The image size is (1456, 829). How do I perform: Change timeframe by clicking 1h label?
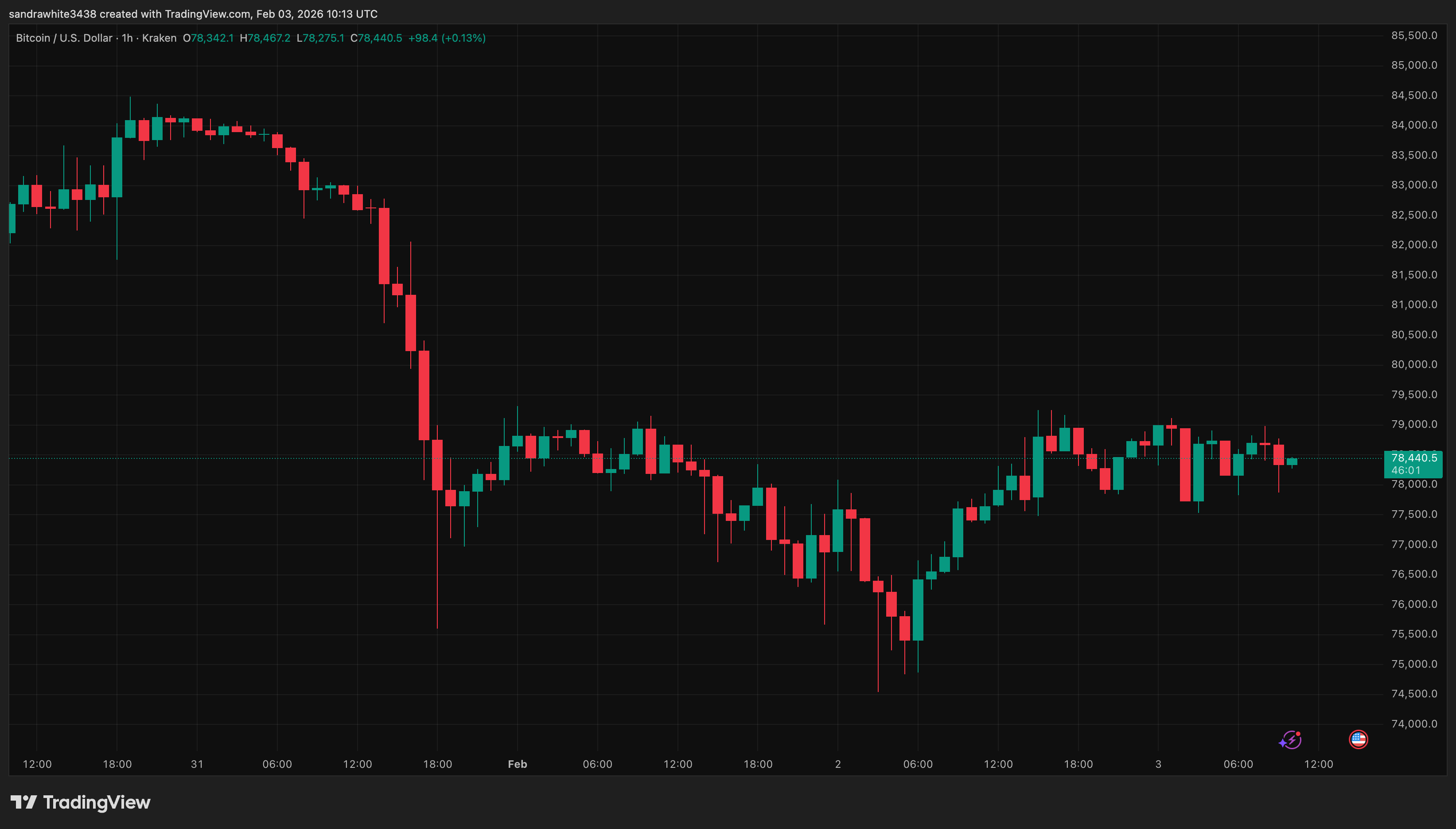click(128, 38)
